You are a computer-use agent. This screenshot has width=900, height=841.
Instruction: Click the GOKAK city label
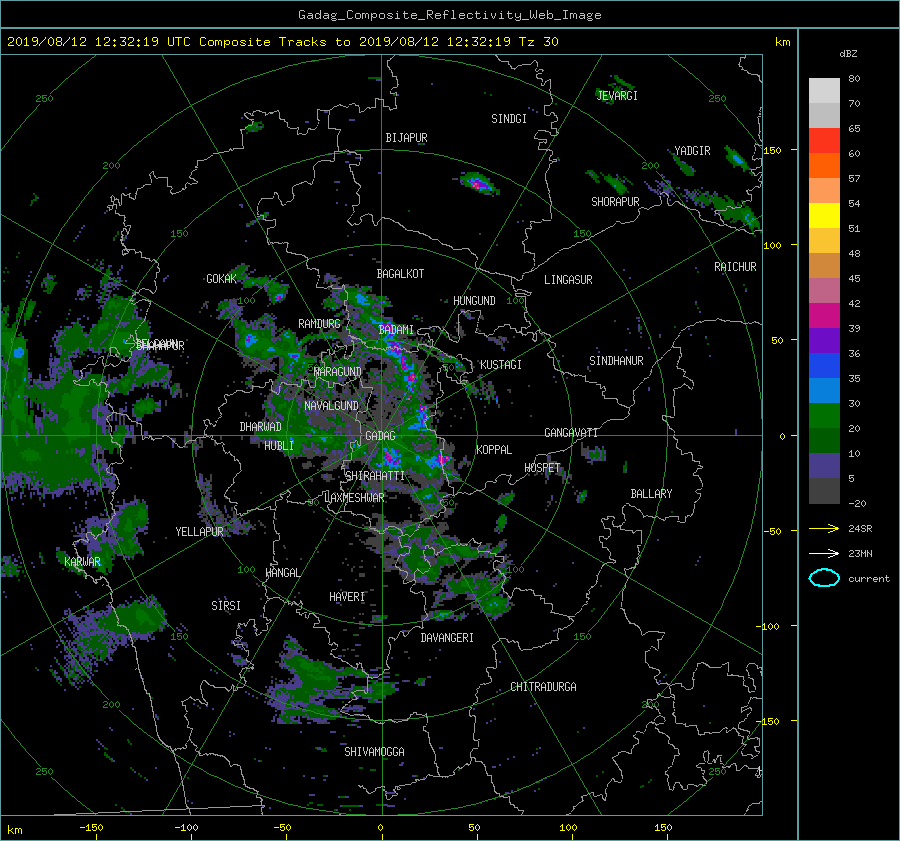click(x=222, y=279)
